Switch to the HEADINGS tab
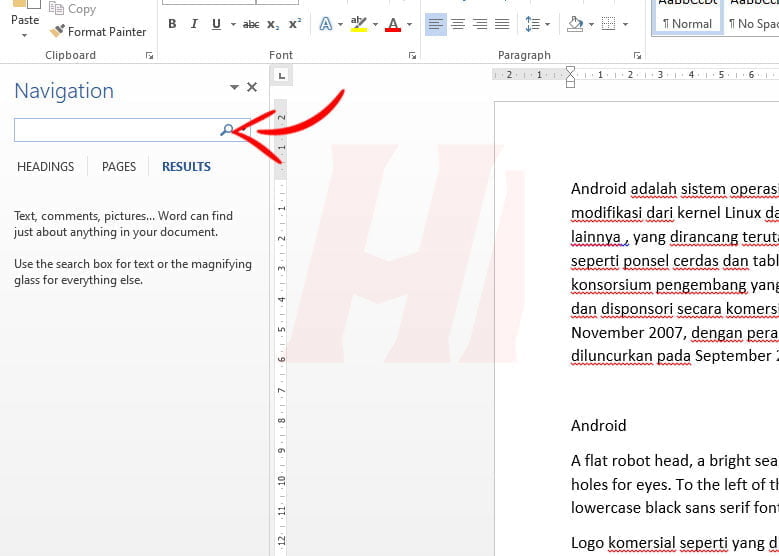This screenshot has height=556, width=779. [x=46, y=166]
